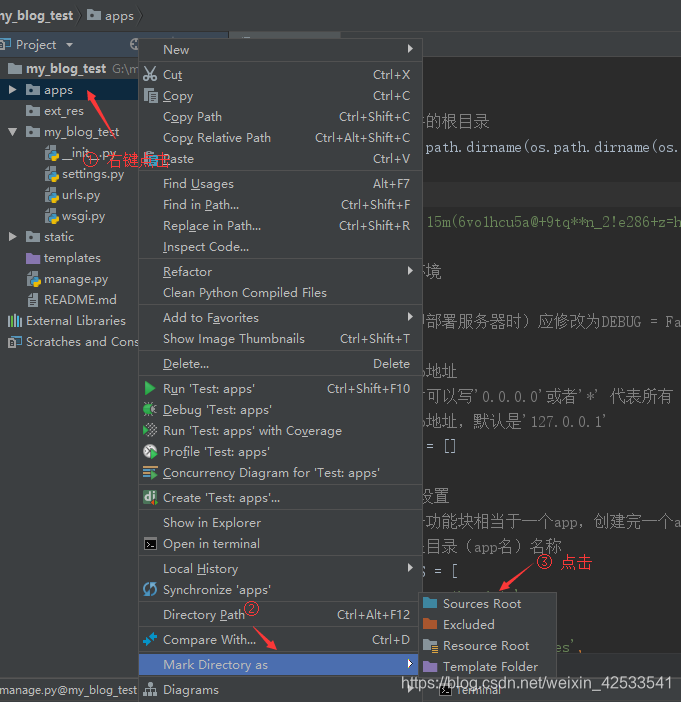Click the Synchronize 'apps' refresh icon
The image size is (681, 702).
[x=150, y=589]
